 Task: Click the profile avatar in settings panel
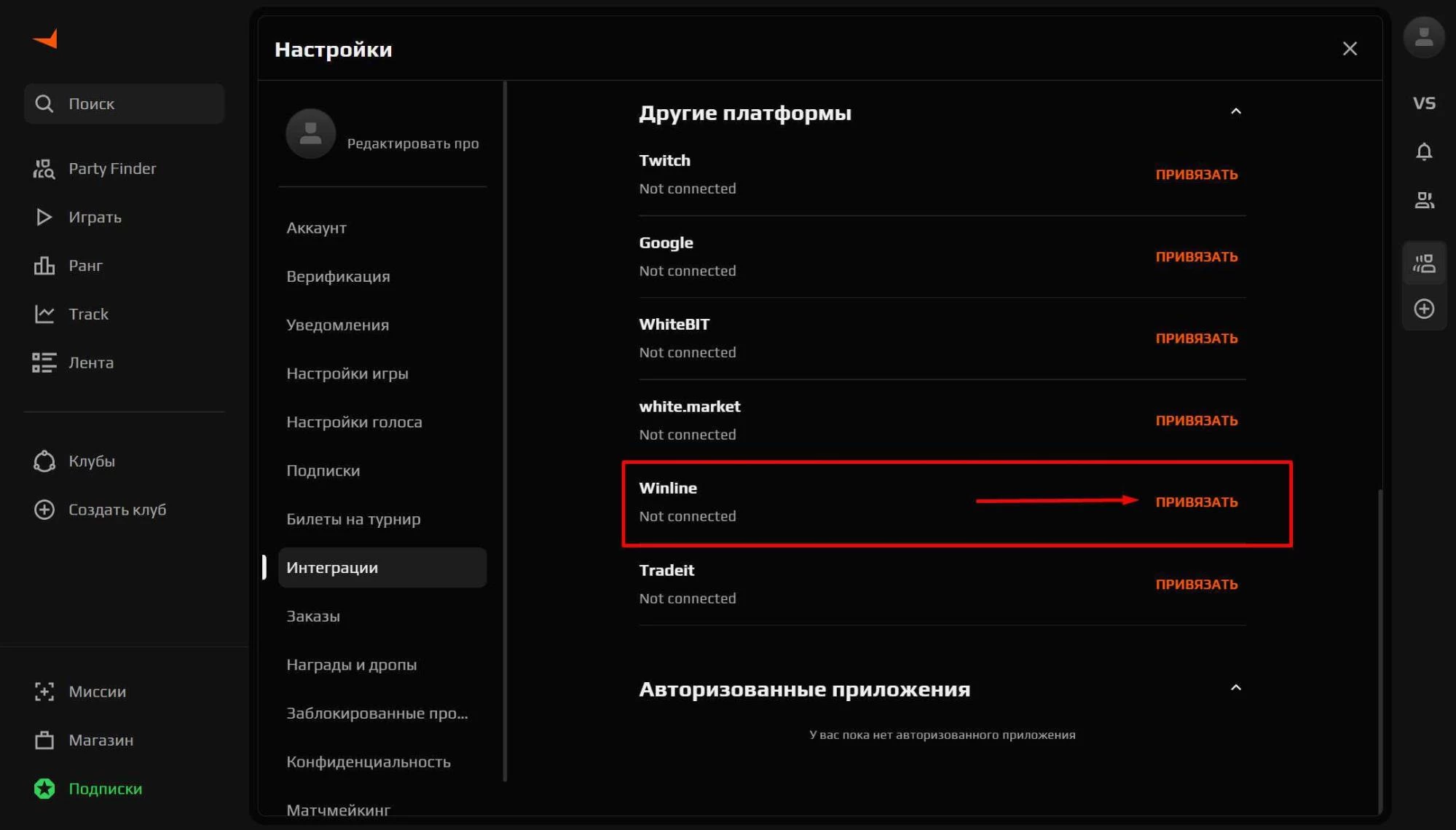click(311, 134)
